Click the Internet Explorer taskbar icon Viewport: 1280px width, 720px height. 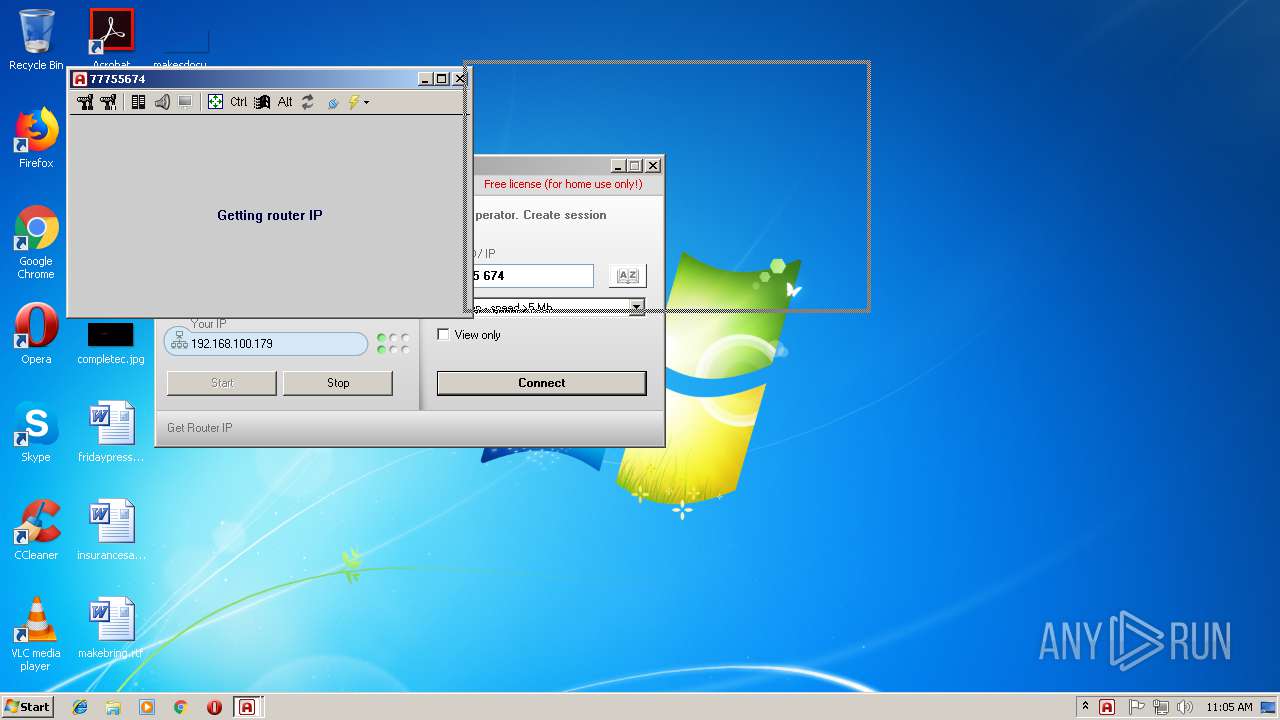80,707
